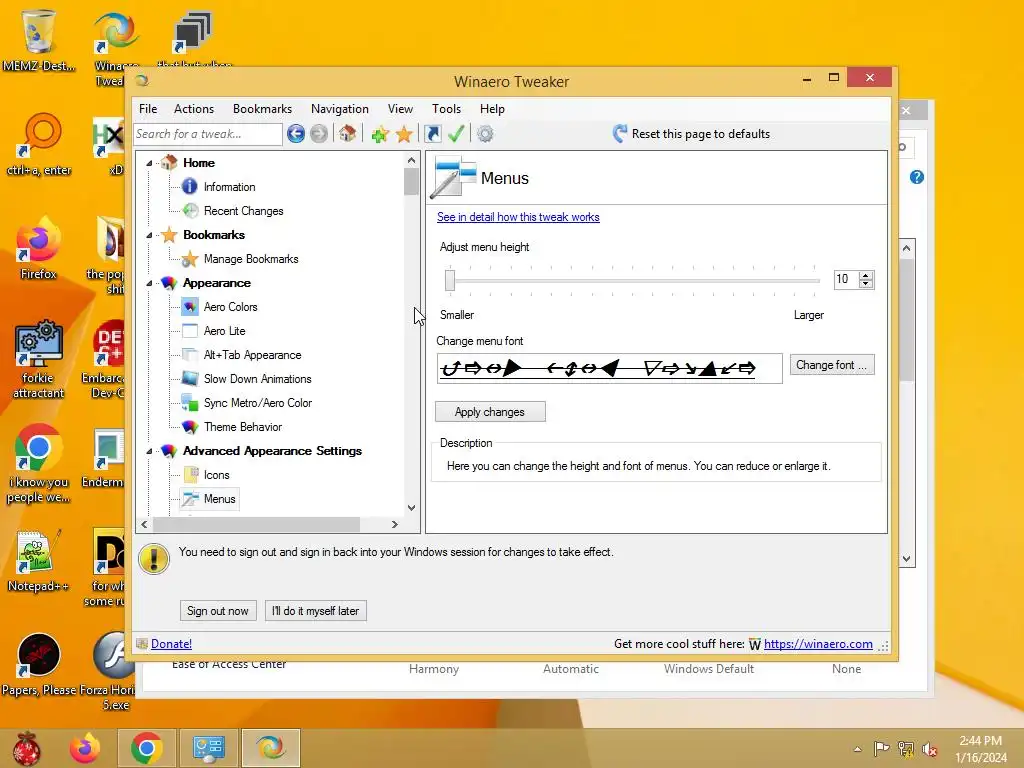Click Sign out now button
The image size is (1024, 768).
pos(217,611)
